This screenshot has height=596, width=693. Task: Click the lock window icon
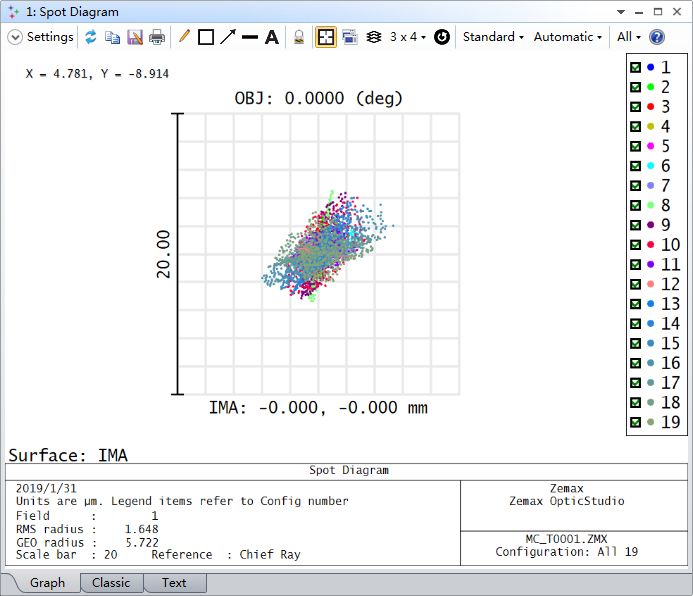(x=298, y=37)
